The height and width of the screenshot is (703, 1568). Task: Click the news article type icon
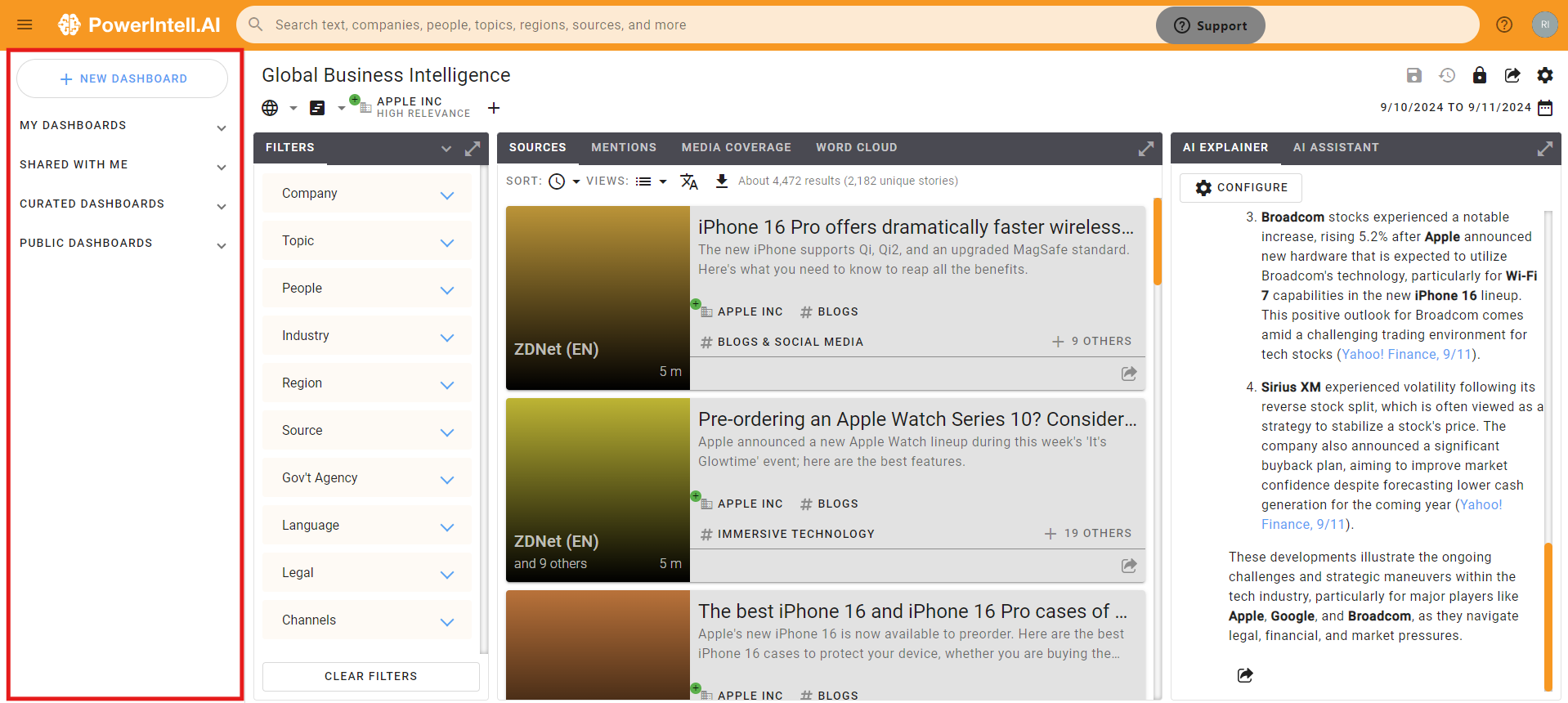pyautogui.click(x=317, y=108)
